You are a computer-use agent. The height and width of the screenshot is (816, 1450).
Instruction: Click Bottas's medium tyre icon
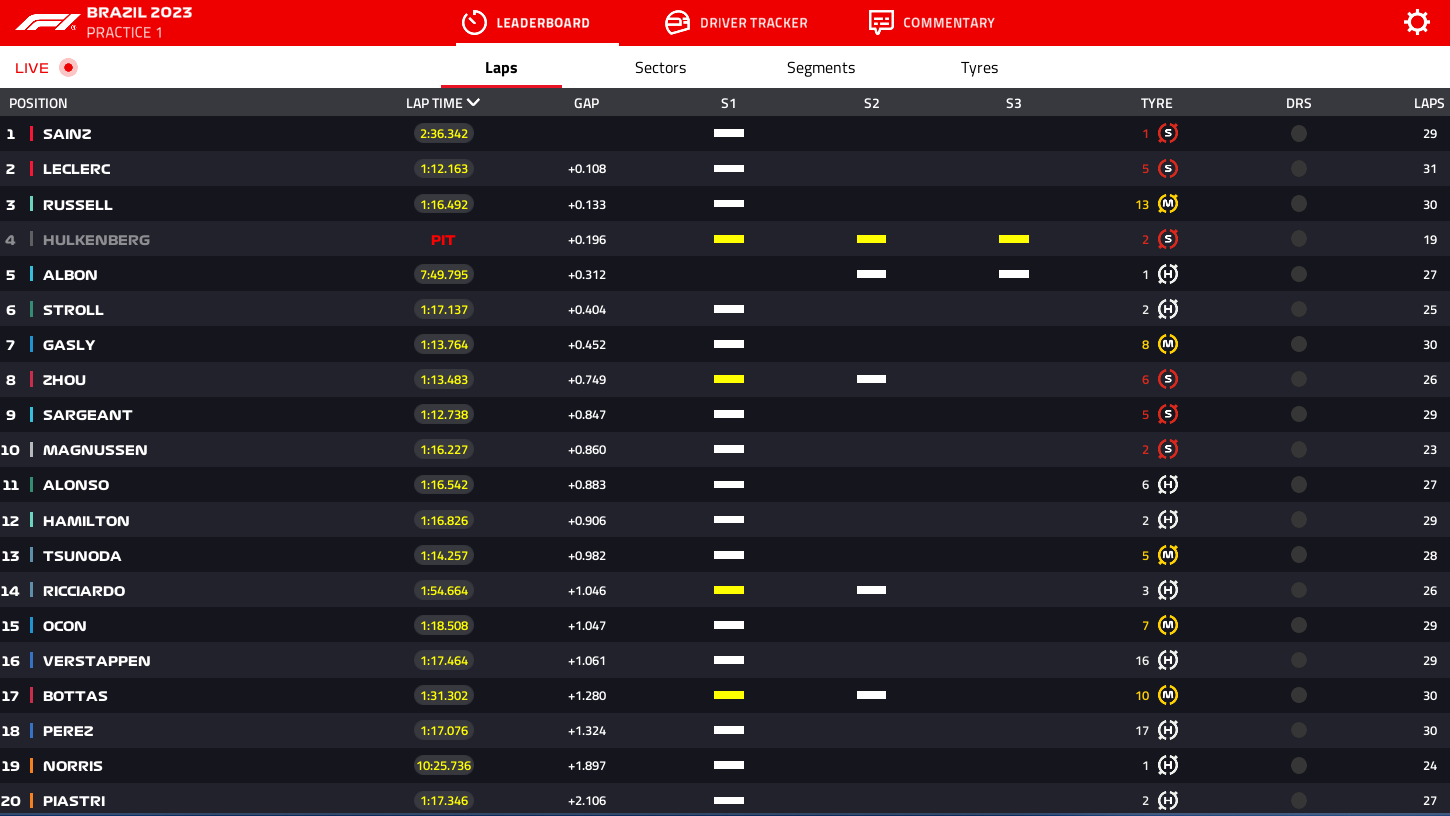click(1167, 695)
